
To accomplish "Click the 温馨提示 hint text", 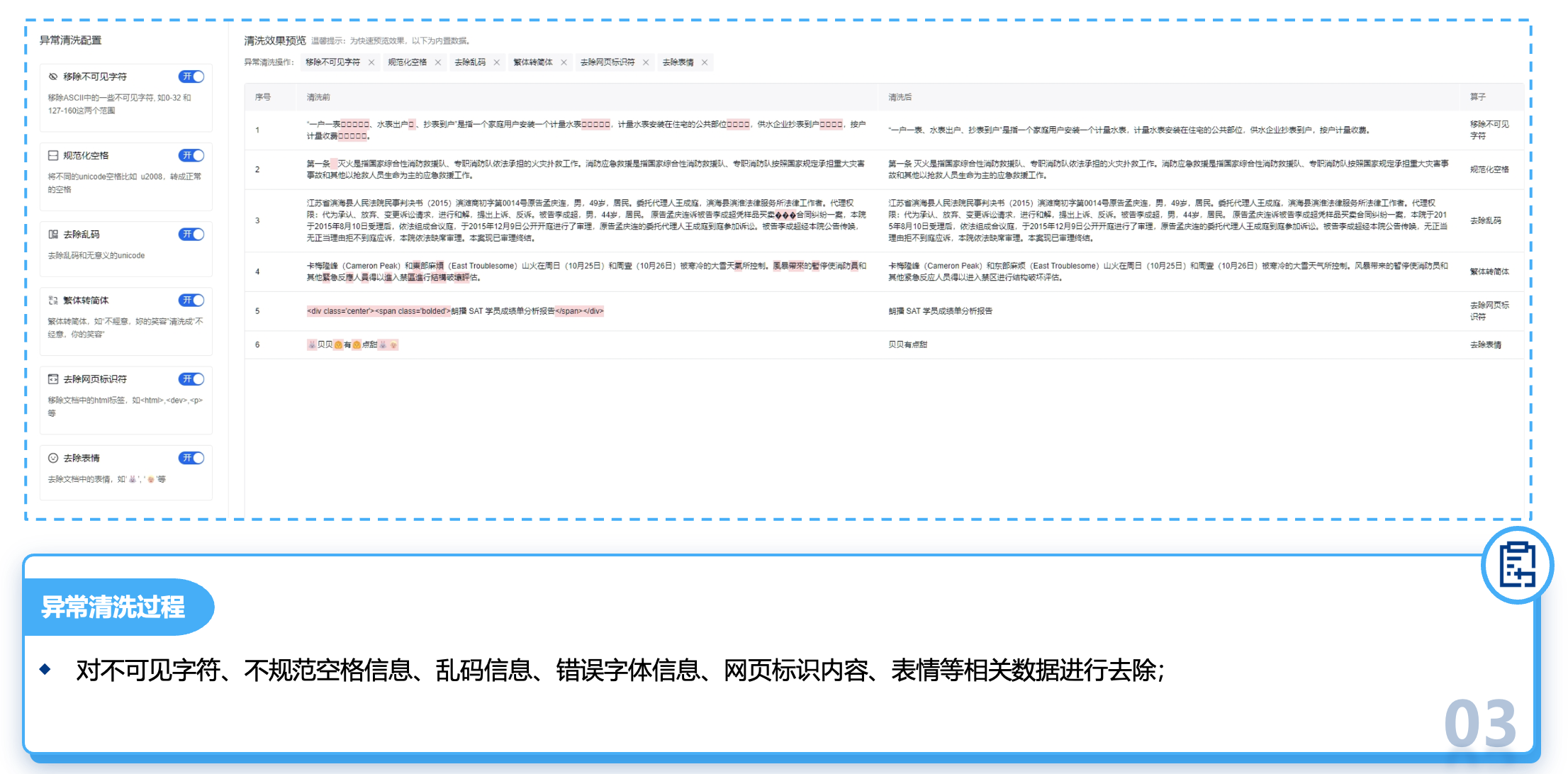I will [x=391, y=41].
